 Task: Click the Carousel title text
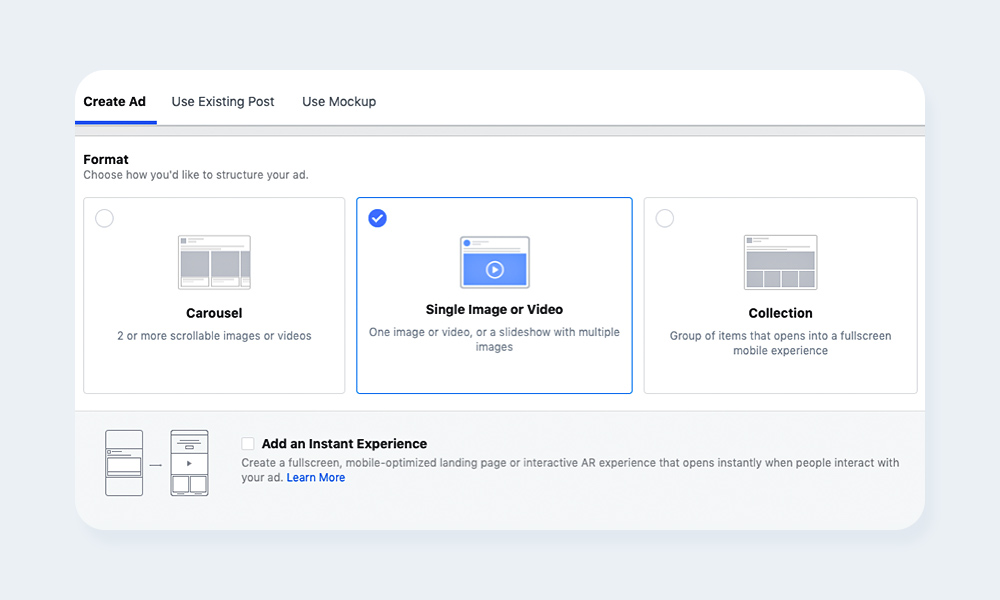pos(214,313)
